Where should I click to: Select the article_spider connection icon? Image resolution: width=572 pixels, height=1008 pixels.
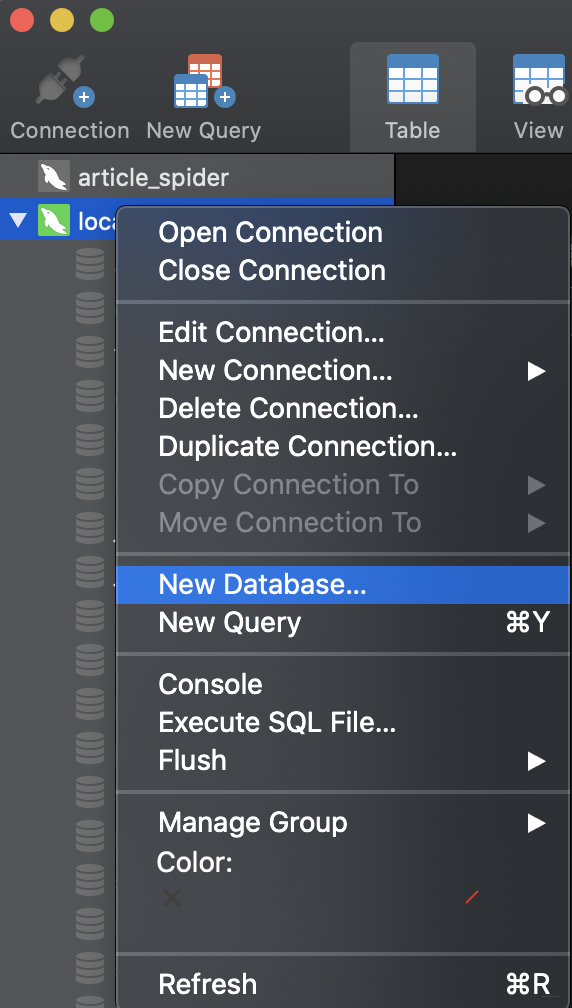[x=53, y=177]
